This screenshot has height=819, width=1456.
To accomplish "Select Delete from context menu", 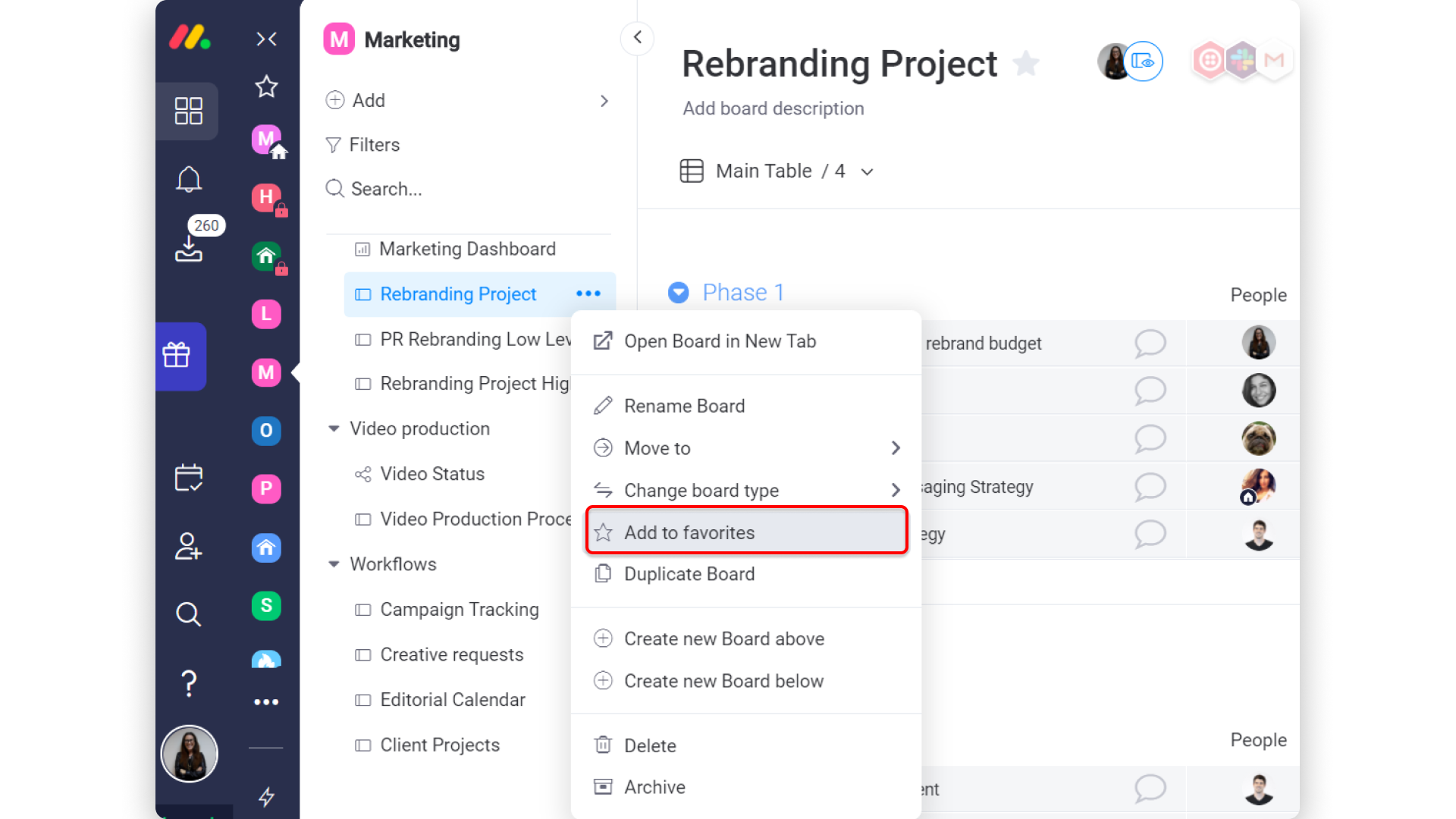I will pos(746,746).
